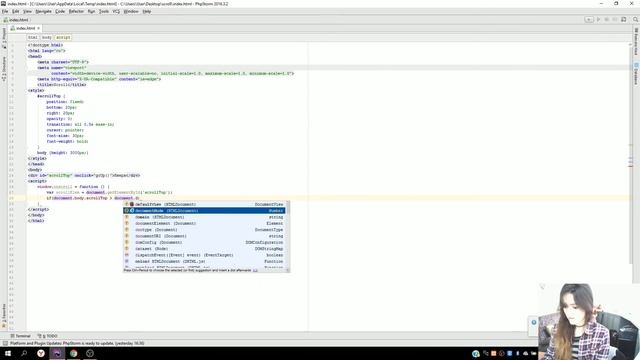Open the Favorites tool window sidebar

tap(4, 316)
